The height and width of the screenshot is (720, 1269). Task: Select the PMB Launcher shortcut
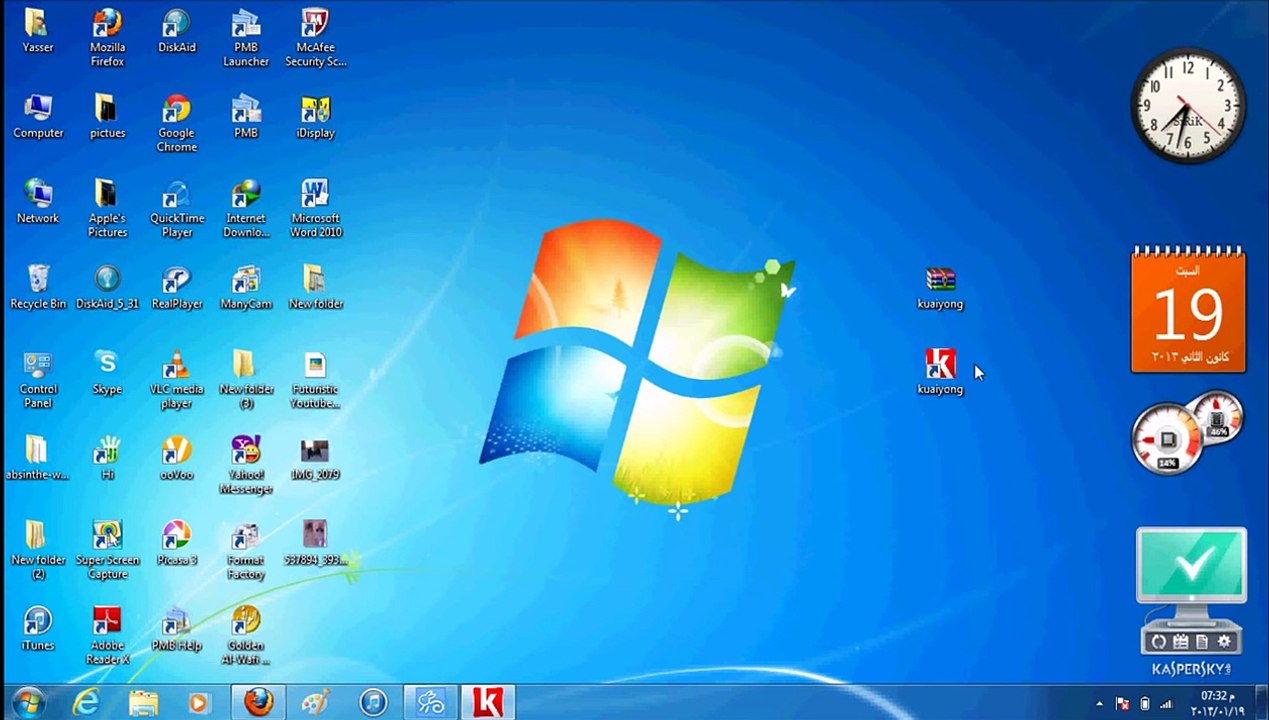click(246, 38)
